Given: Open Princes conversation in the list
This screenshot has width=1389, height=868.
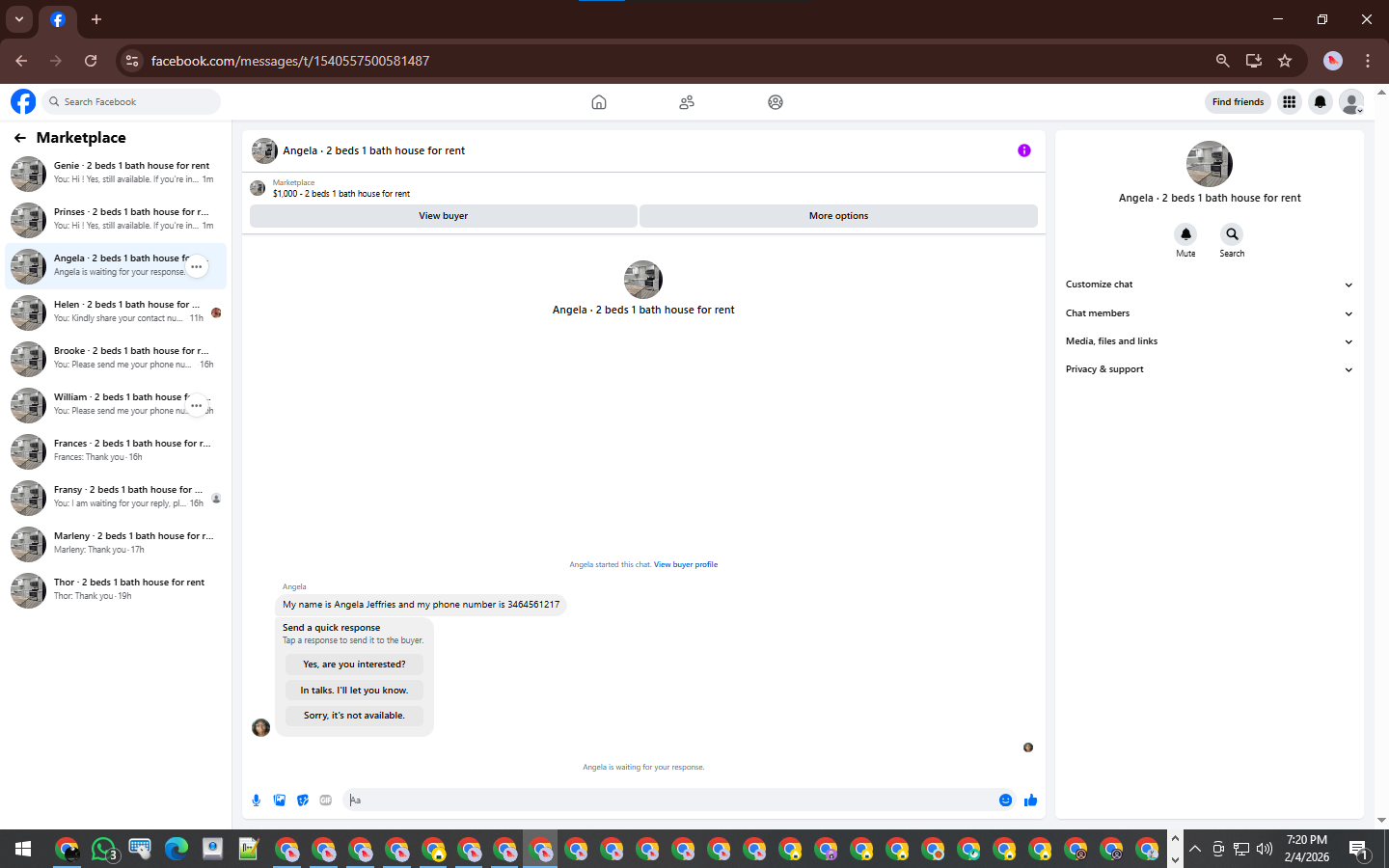Looking at the screenshot, I should click(116, 220).
